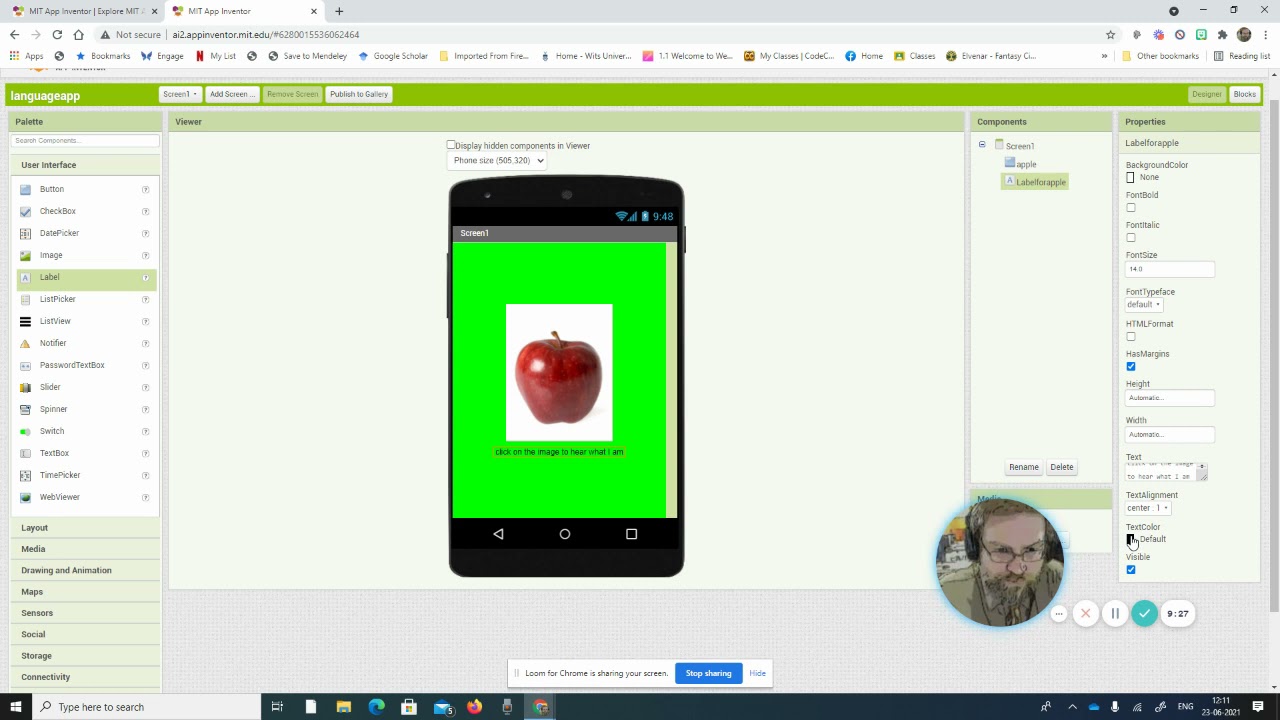Open the TextColor Default swatch
Image resolution: width=1280 pixels, height=720 pixels.
tap(1131, 540)
